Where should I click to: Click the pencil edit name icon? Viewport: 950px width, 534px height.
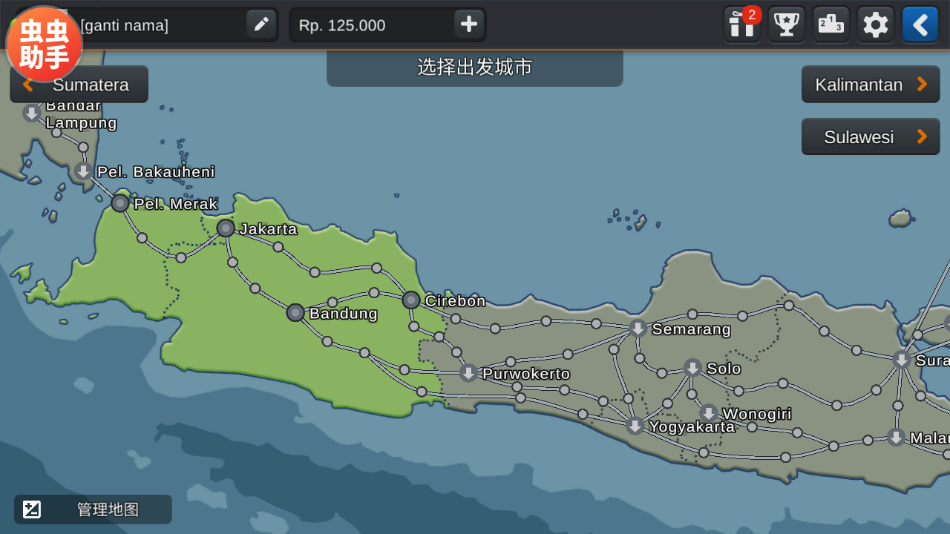click(x=261, y=24)
